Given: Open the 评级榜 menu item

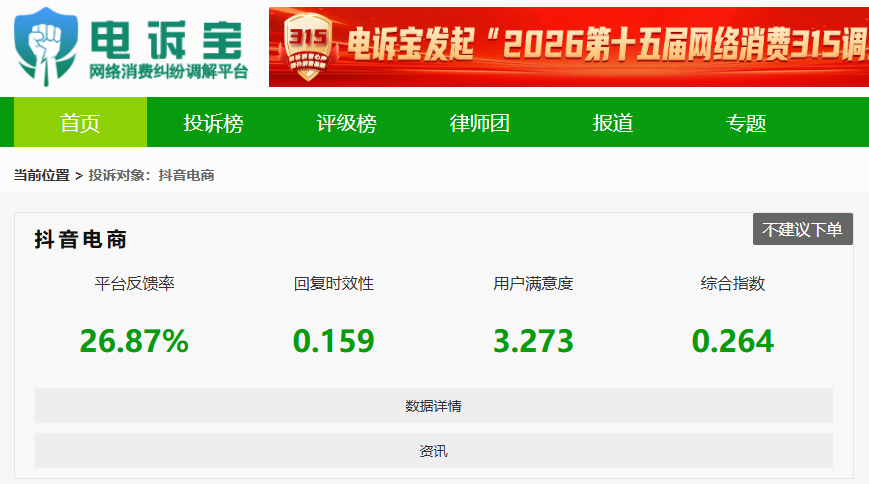Looking at the screenshot, I should pyautogui.click(x=346, y=123).
